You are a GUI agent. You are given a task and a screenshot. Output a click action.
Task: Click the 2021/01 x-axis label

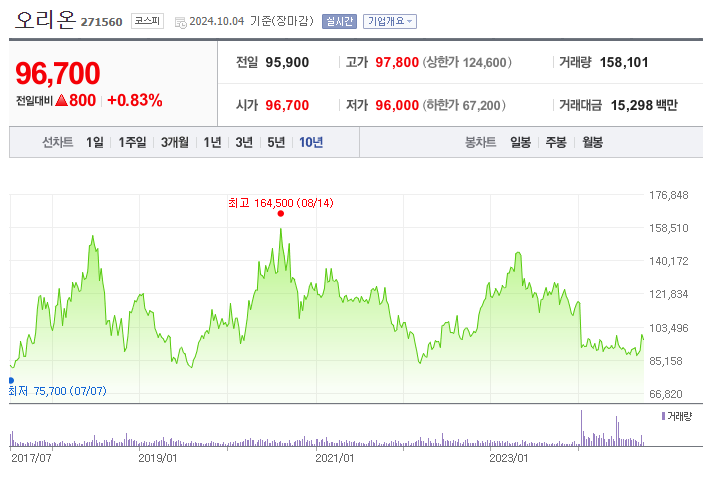click(x=334, y=458)
